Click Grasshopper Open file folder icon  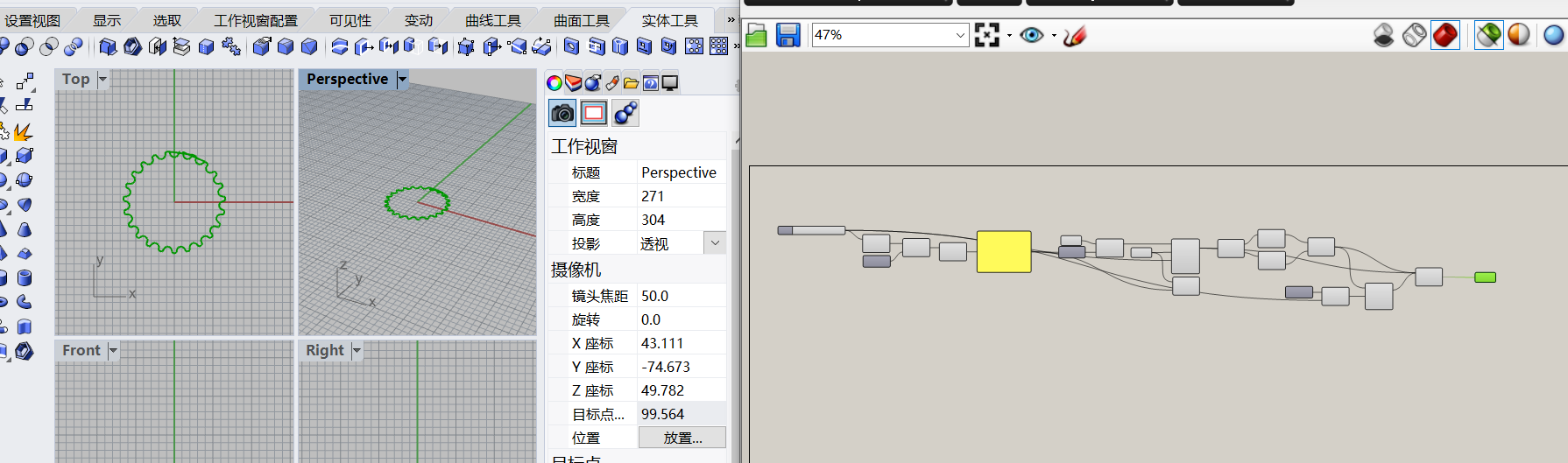click(x=757, y=35)
